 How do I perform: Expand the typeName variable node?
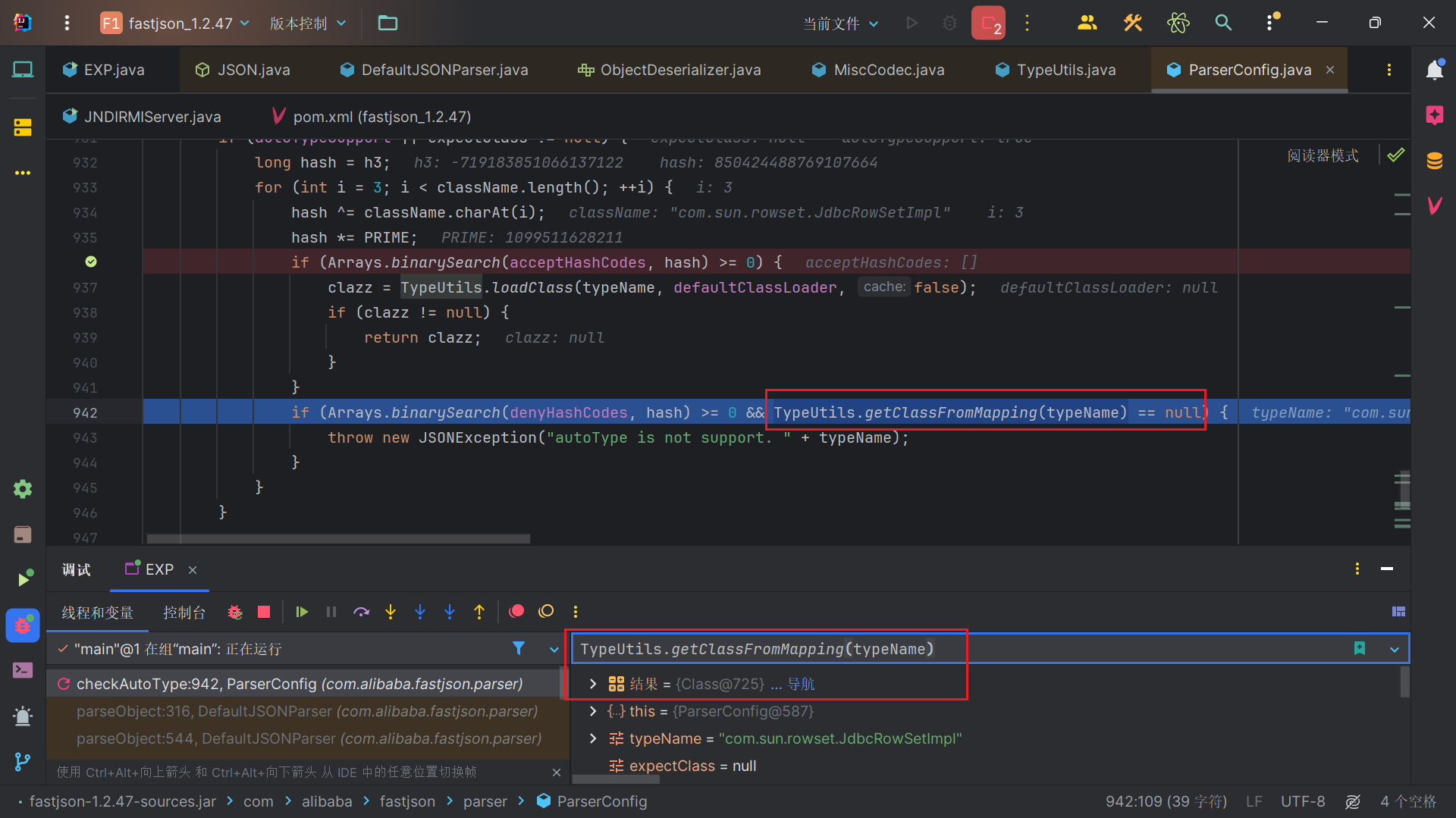tap(593, 738)
